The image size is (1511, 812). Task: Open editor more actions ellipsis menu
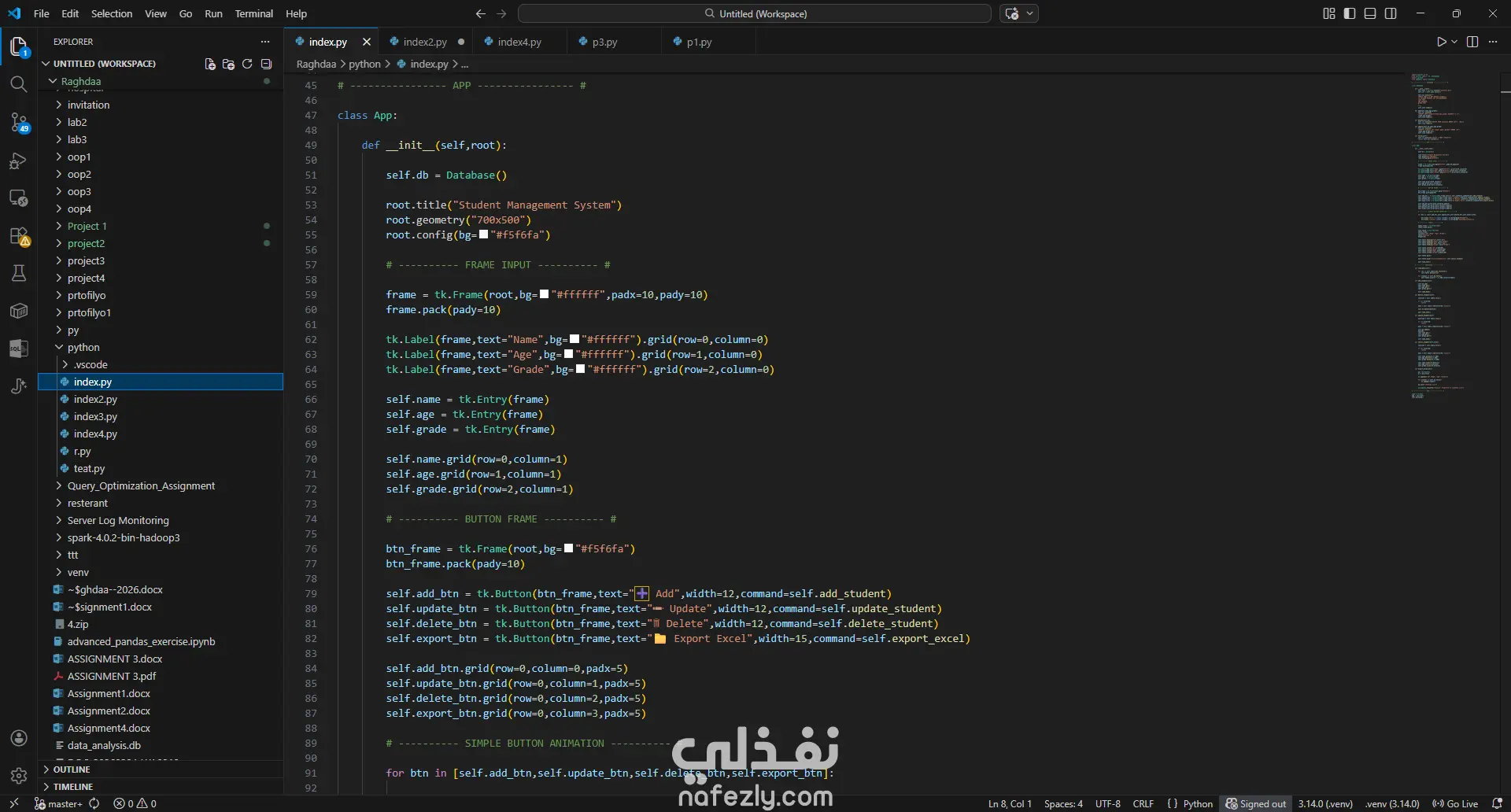pyautogui.click(x=1493, y=42)
